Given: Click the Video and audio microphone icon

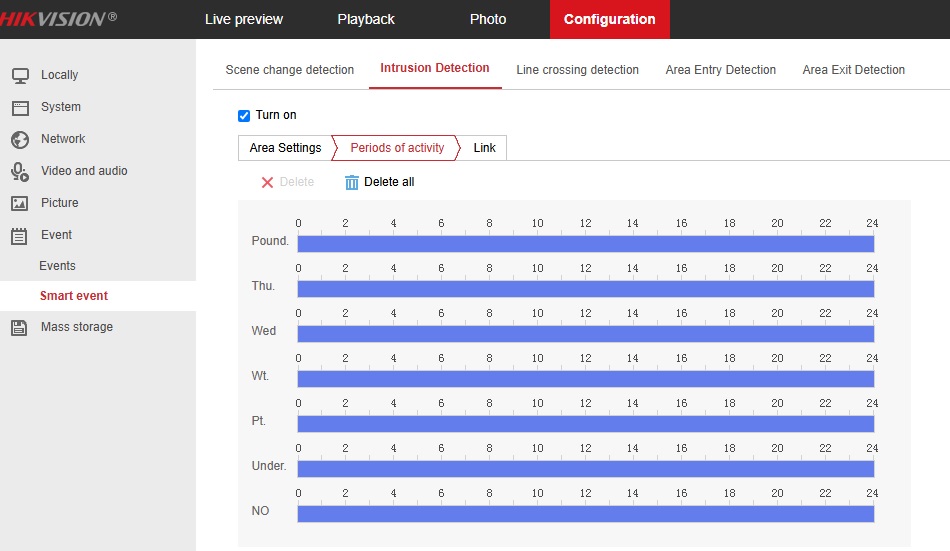Looking at the screenshot, I should pos(20,171).
